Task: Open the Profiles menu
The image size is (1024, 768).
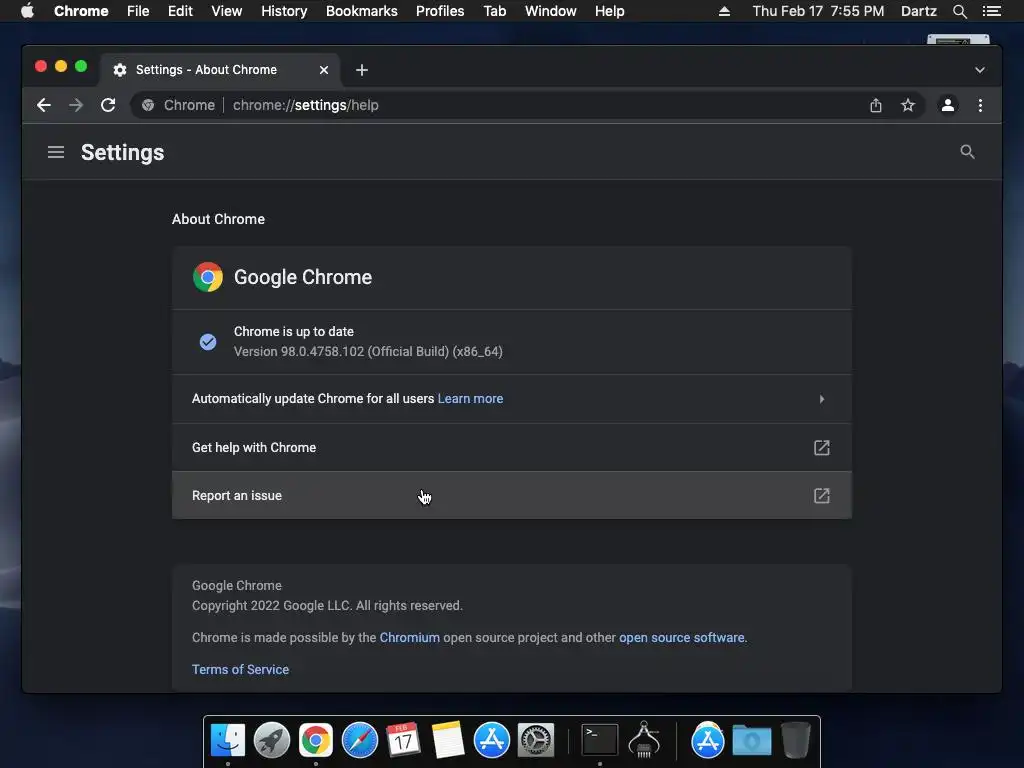Action: [440, 11]
